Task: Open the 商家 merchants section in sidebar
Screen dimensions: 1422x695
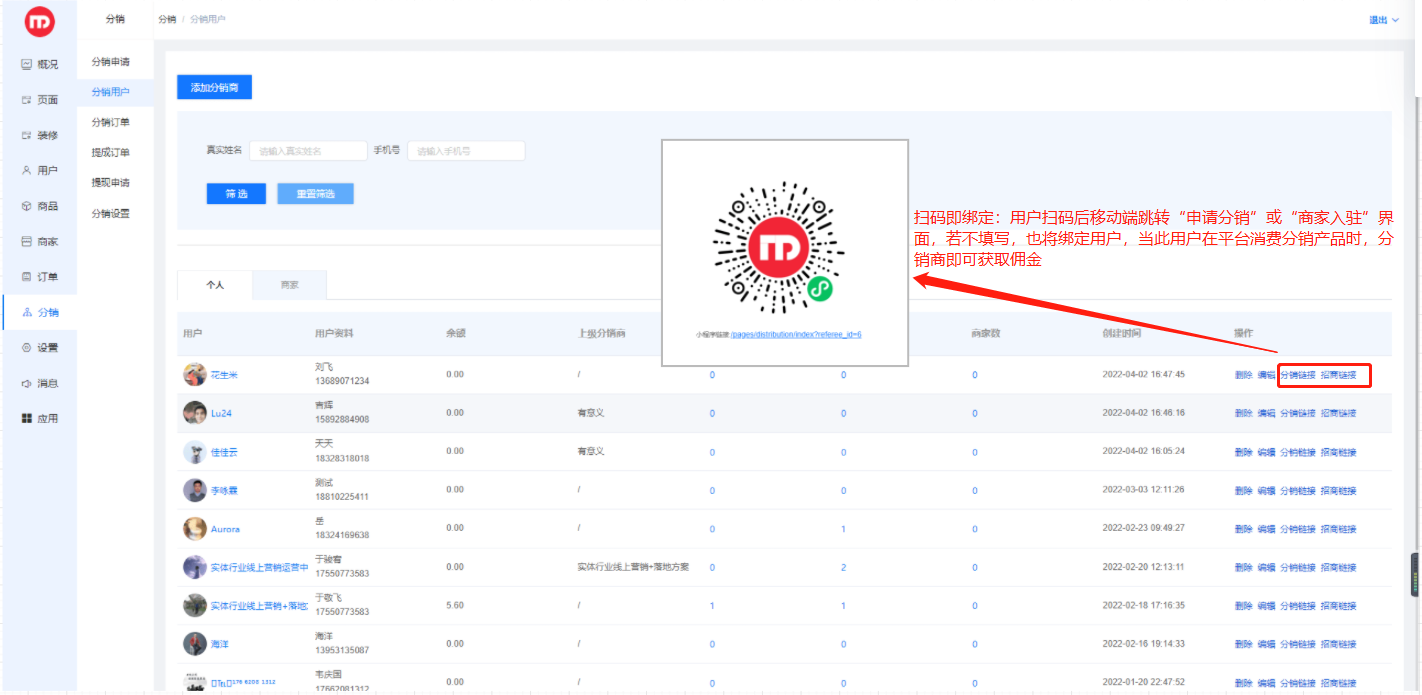Action: click(39, 241)
